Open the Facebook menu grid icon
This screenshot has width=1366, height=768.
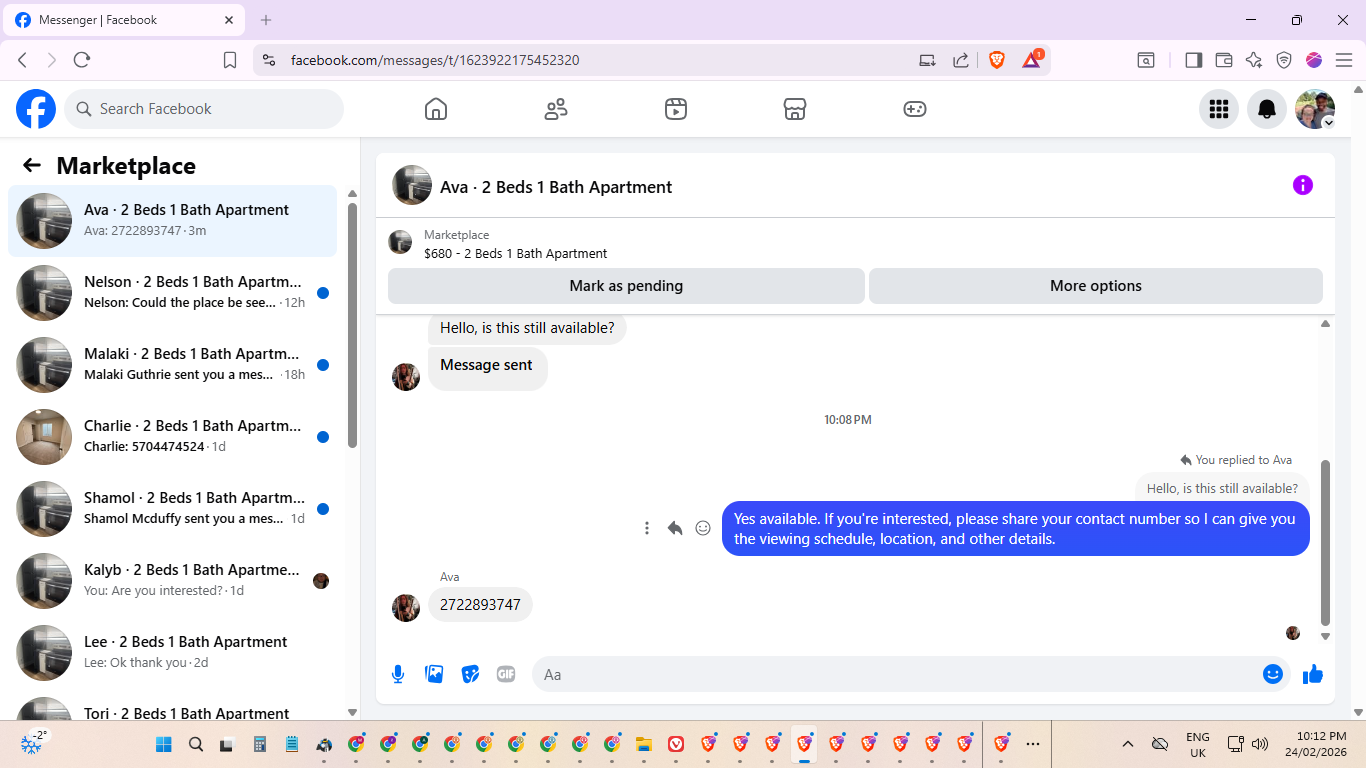point(1219,109)
